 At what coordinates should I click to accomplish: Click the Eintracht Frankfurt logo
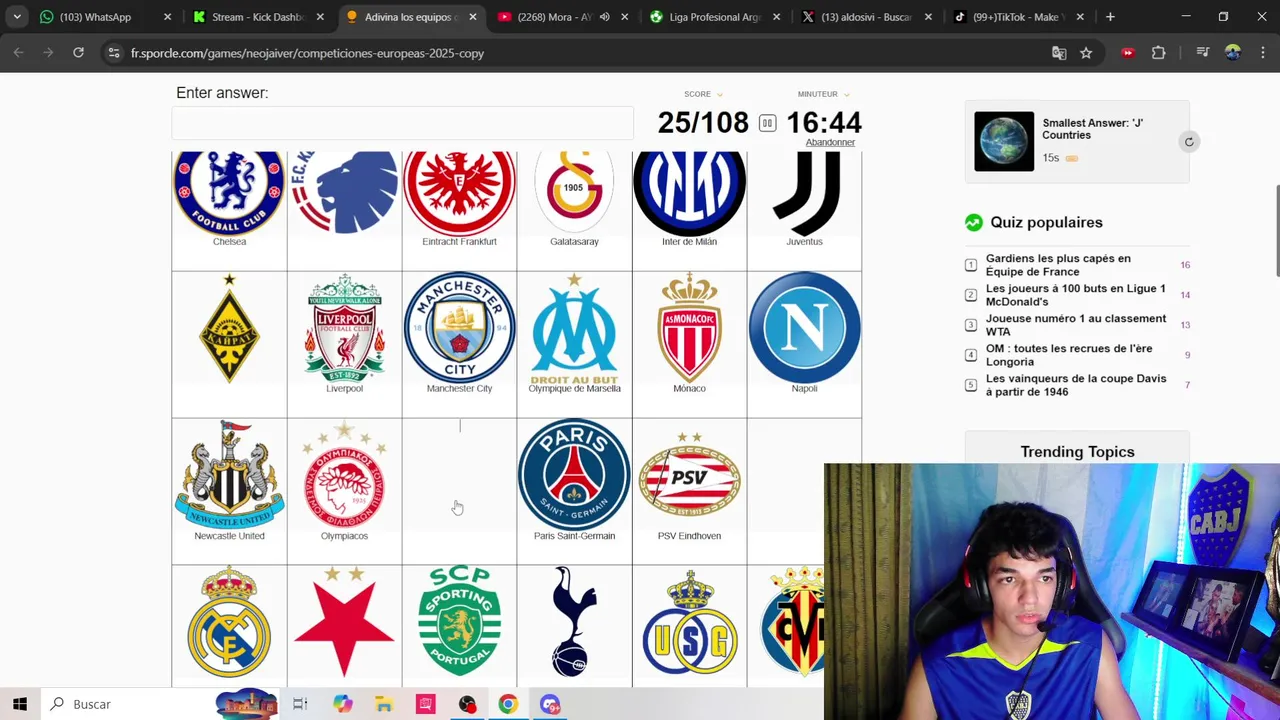coord(459,193)
